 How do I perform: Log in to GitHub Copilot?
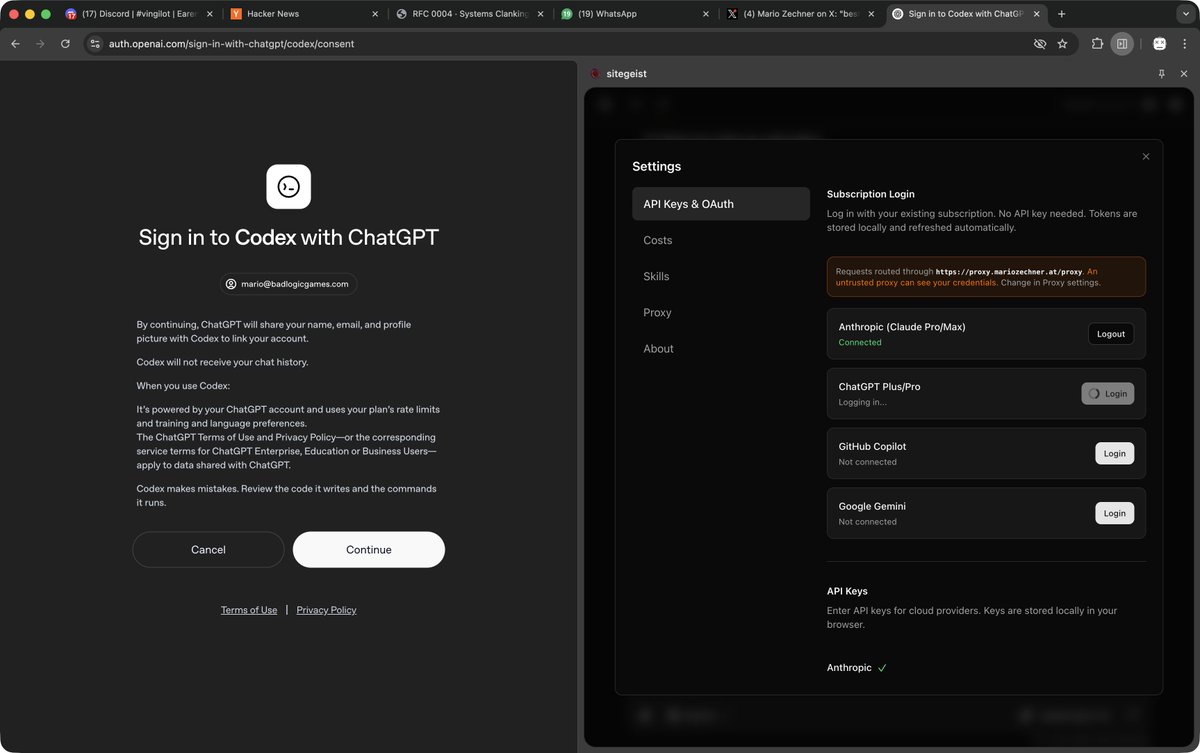[1114, 453]
